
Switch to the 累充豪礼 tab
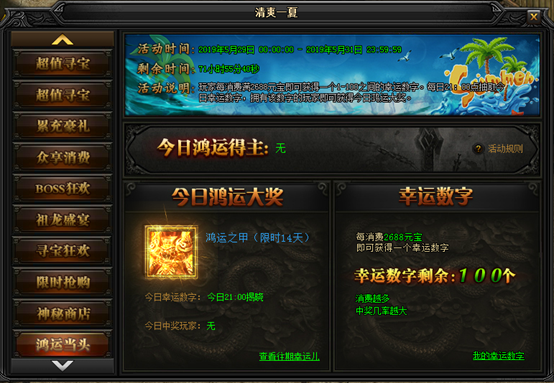click(x=63, y=126)
